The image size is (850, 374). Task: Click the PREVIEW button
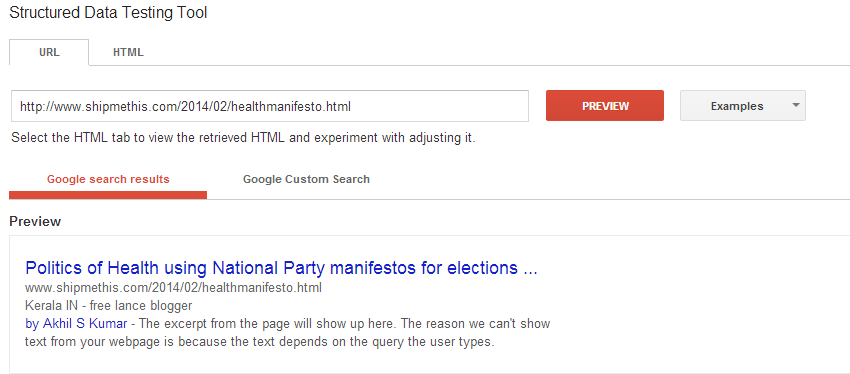[605, 106]
